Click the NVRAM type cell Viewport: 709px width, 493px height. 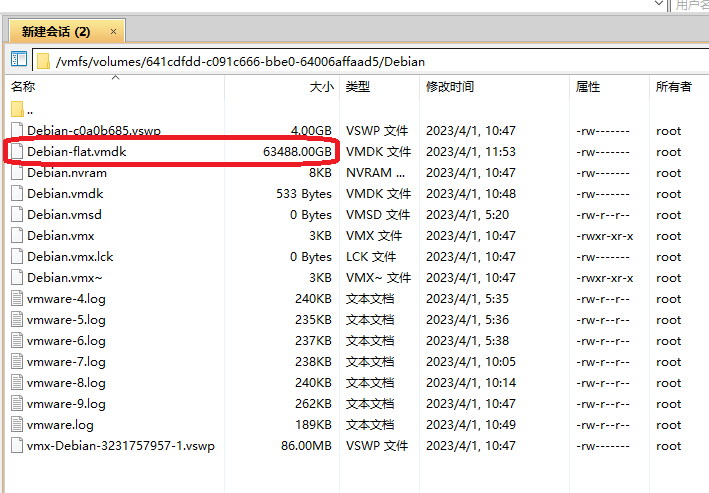[375, 173]
